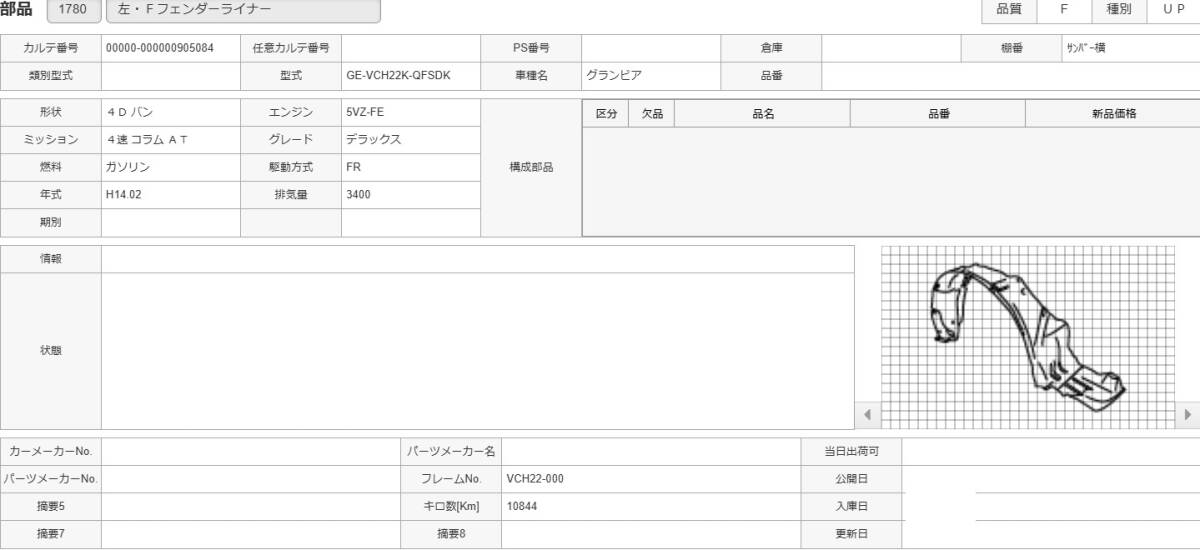Click the empty 摘要5 field
Screen dimensions: 1200x550
251,507
